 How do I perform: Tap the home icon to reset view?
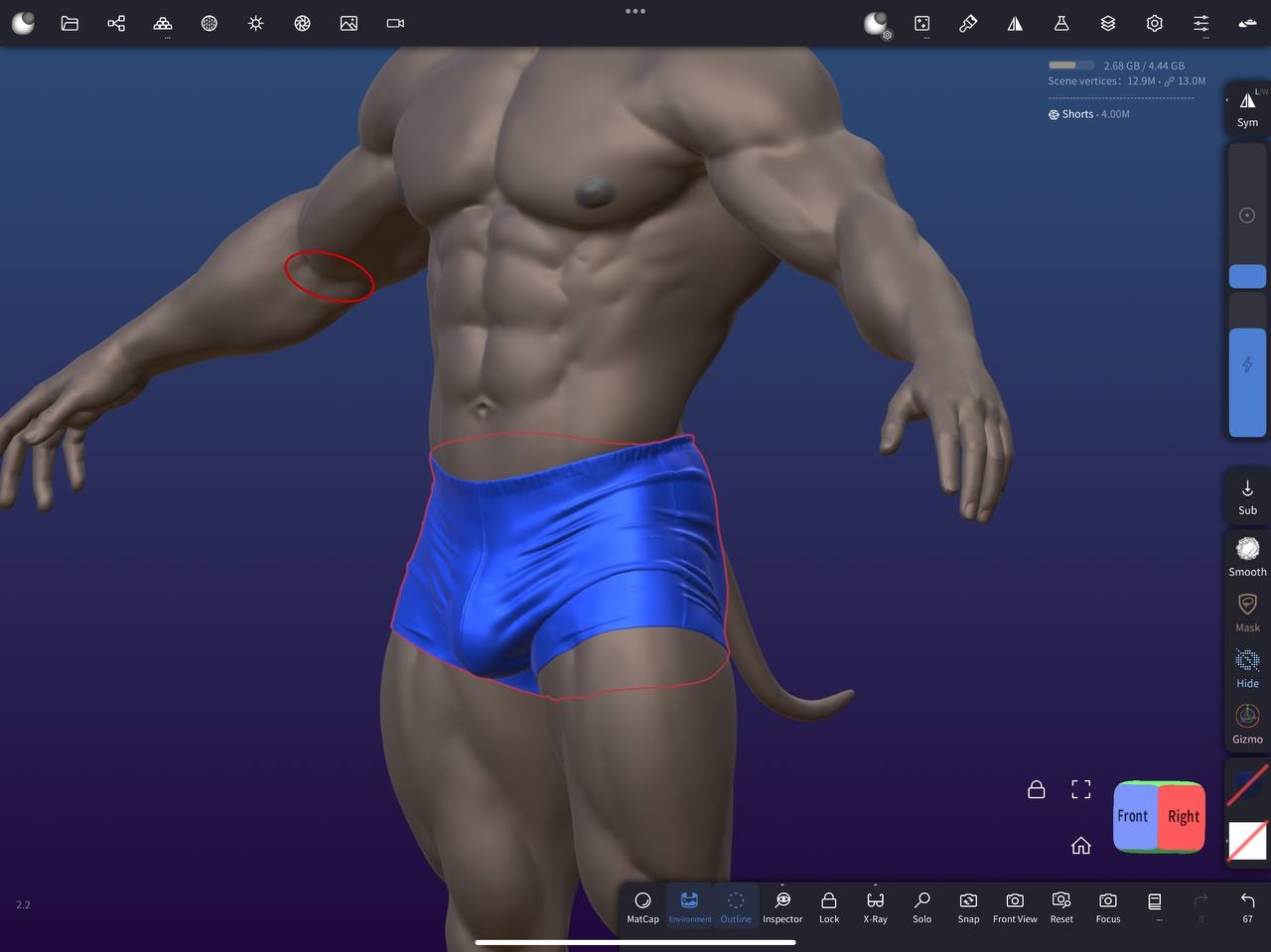pos(1081,846)
